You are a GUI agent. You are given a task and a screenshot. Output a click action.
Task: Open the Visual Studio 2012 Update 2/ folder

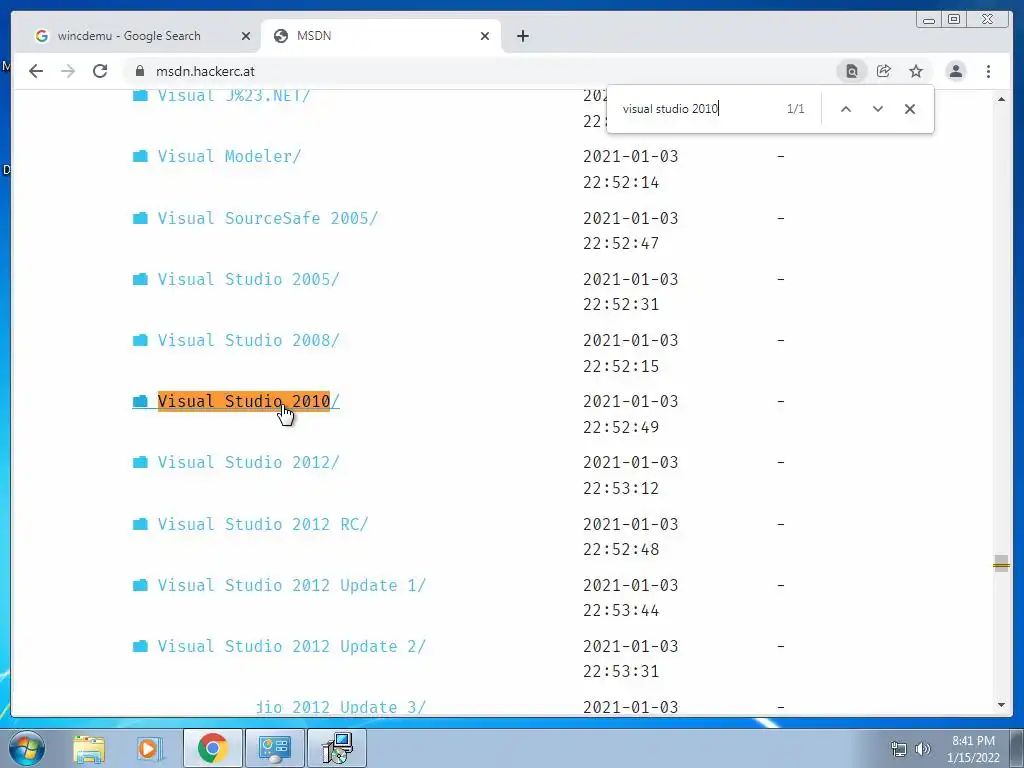pos(291,647)
